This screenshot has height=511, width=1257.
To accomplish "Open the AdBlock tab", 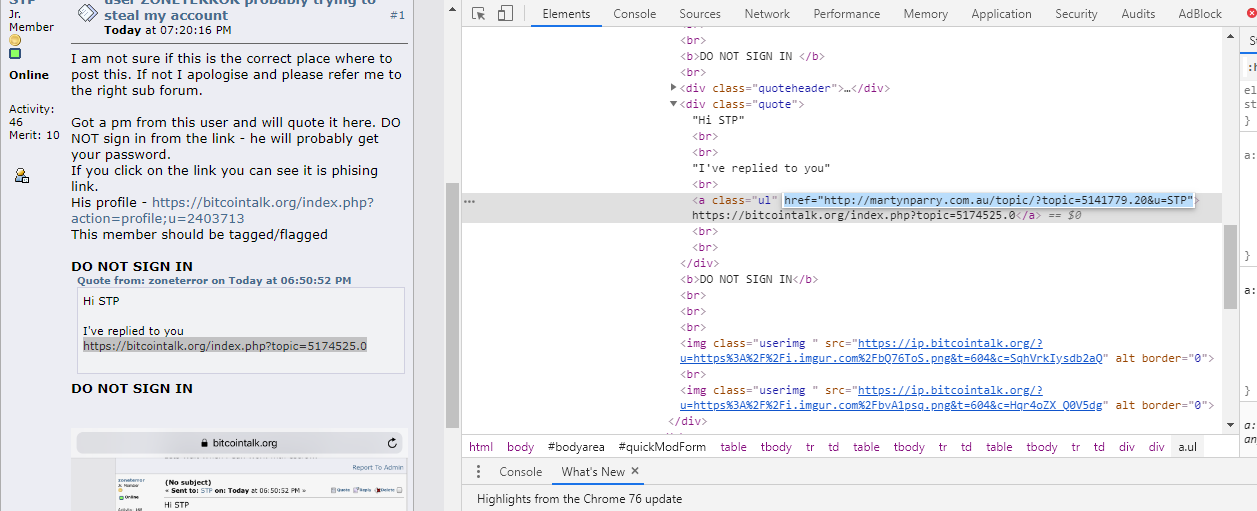I will coord(1200,14).
